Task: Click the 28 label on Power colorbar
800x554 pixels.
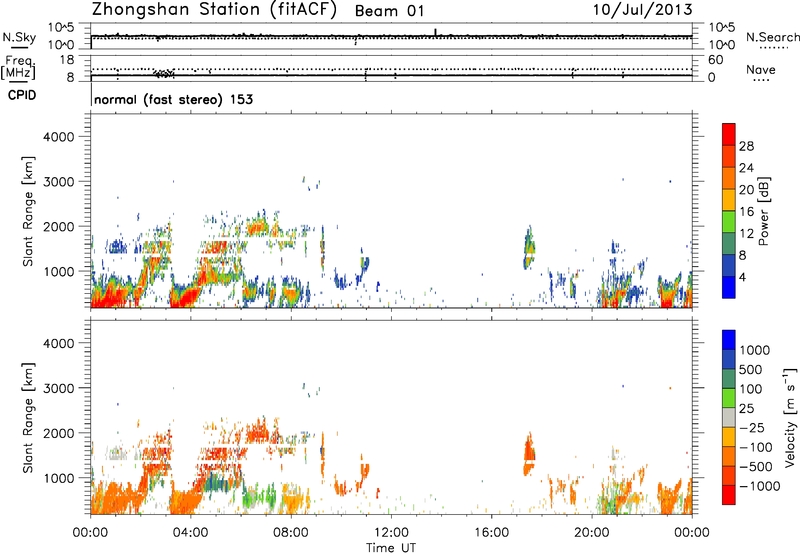Action: 746,146
